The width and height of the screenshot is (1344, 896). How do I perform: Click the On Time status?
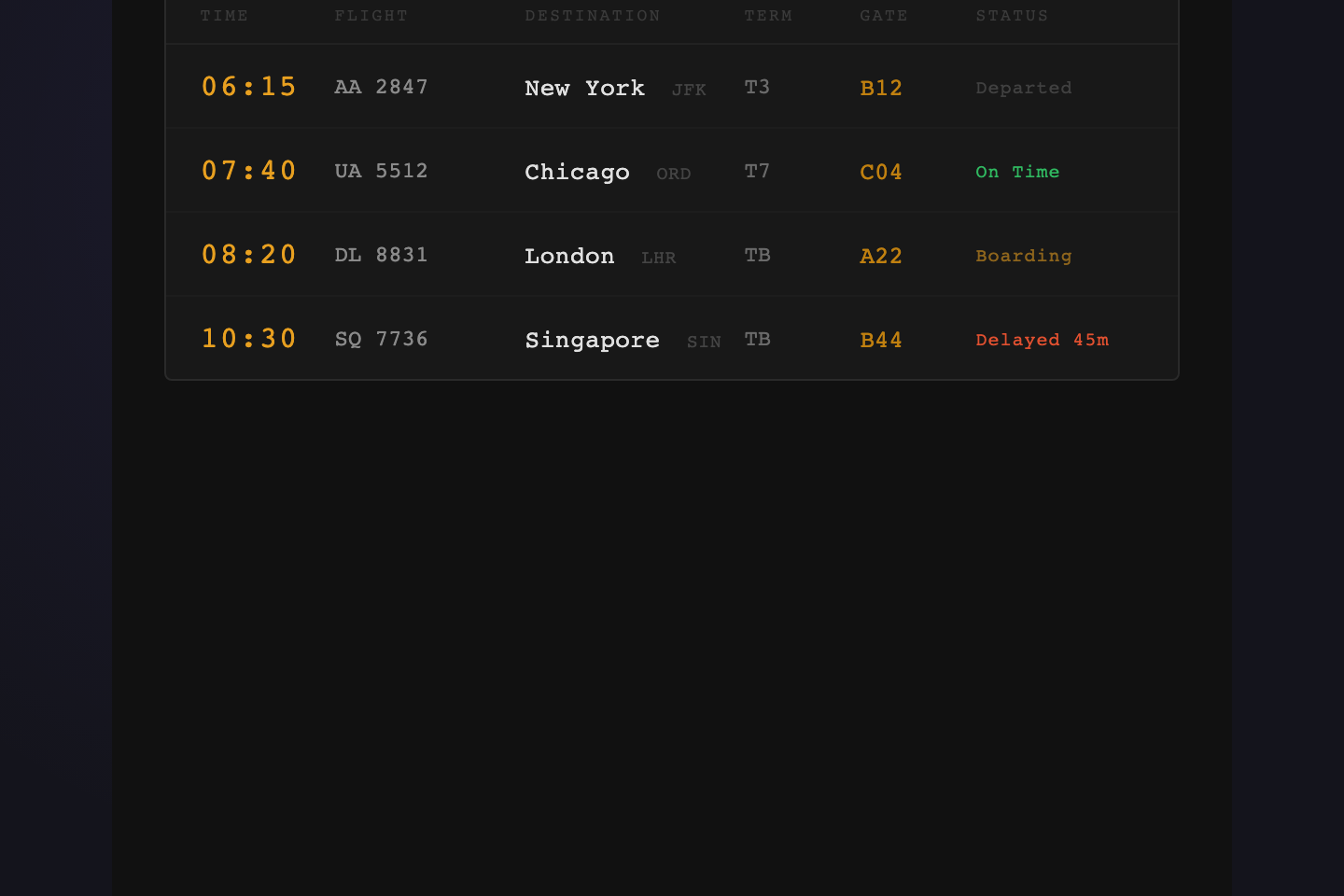pyautogui.click(x=1017, y=172)
